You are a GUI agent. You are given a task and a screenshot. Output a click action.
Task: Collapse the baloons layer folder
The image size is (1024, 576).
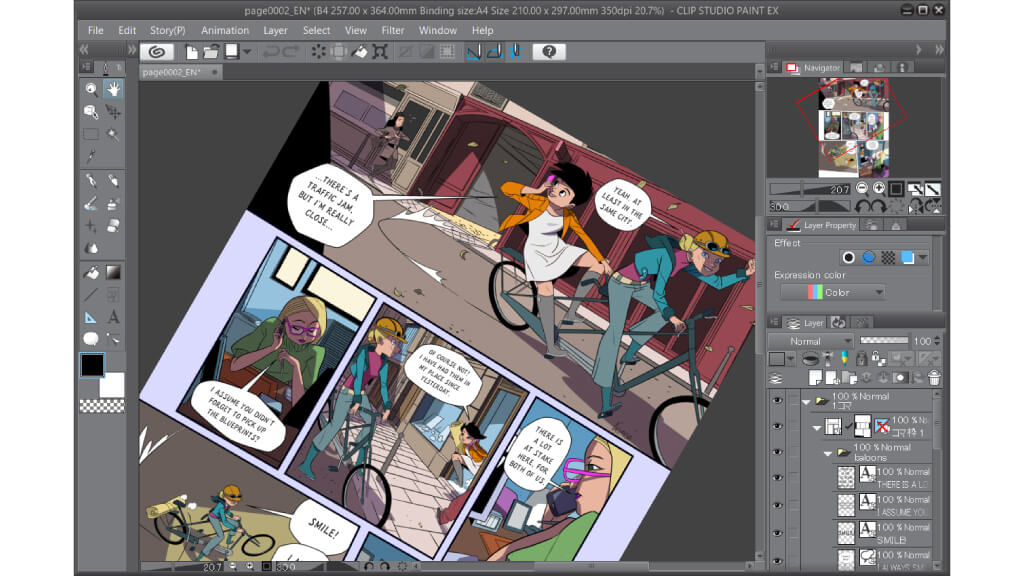pos(828,453)
